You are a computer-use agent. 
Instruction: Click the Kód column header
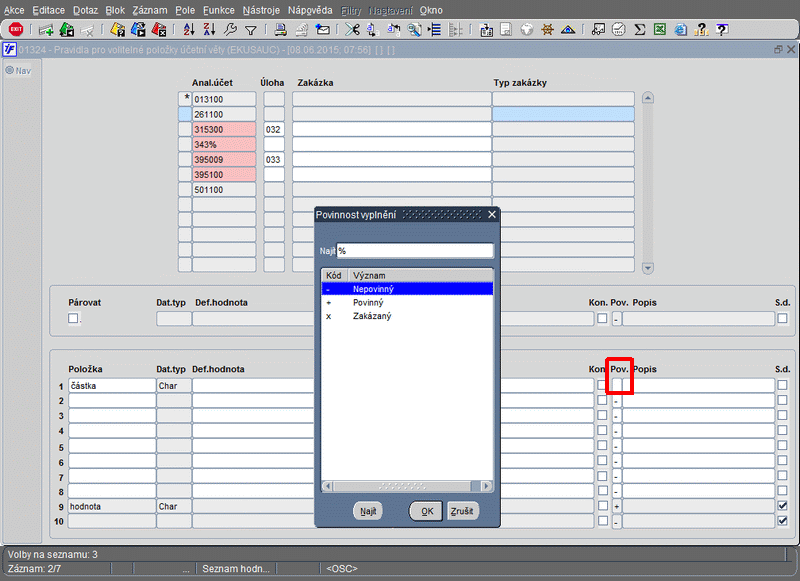tap(334, 275)
